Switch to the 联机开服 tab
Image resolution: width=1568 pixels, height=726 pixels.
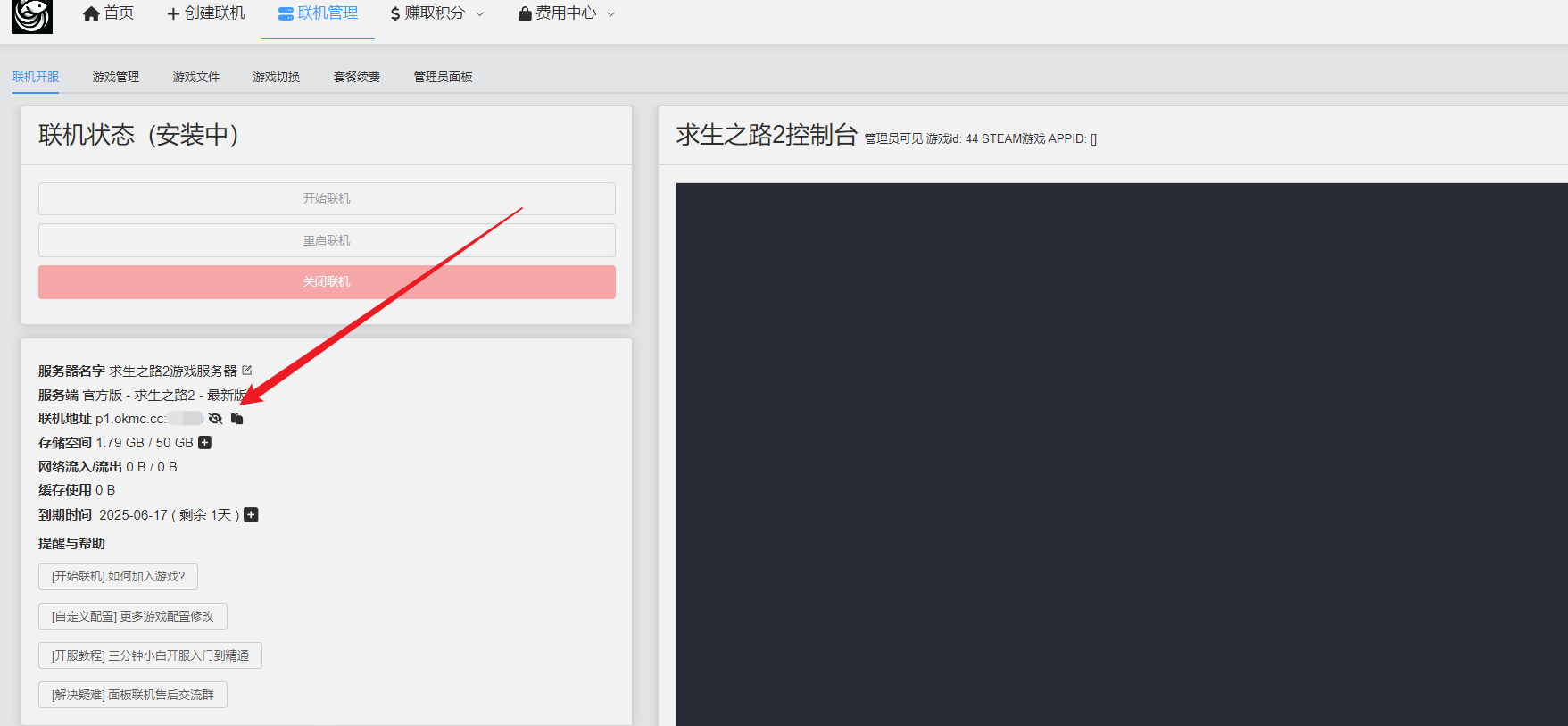pyautogui.click(x=36, y=77)
